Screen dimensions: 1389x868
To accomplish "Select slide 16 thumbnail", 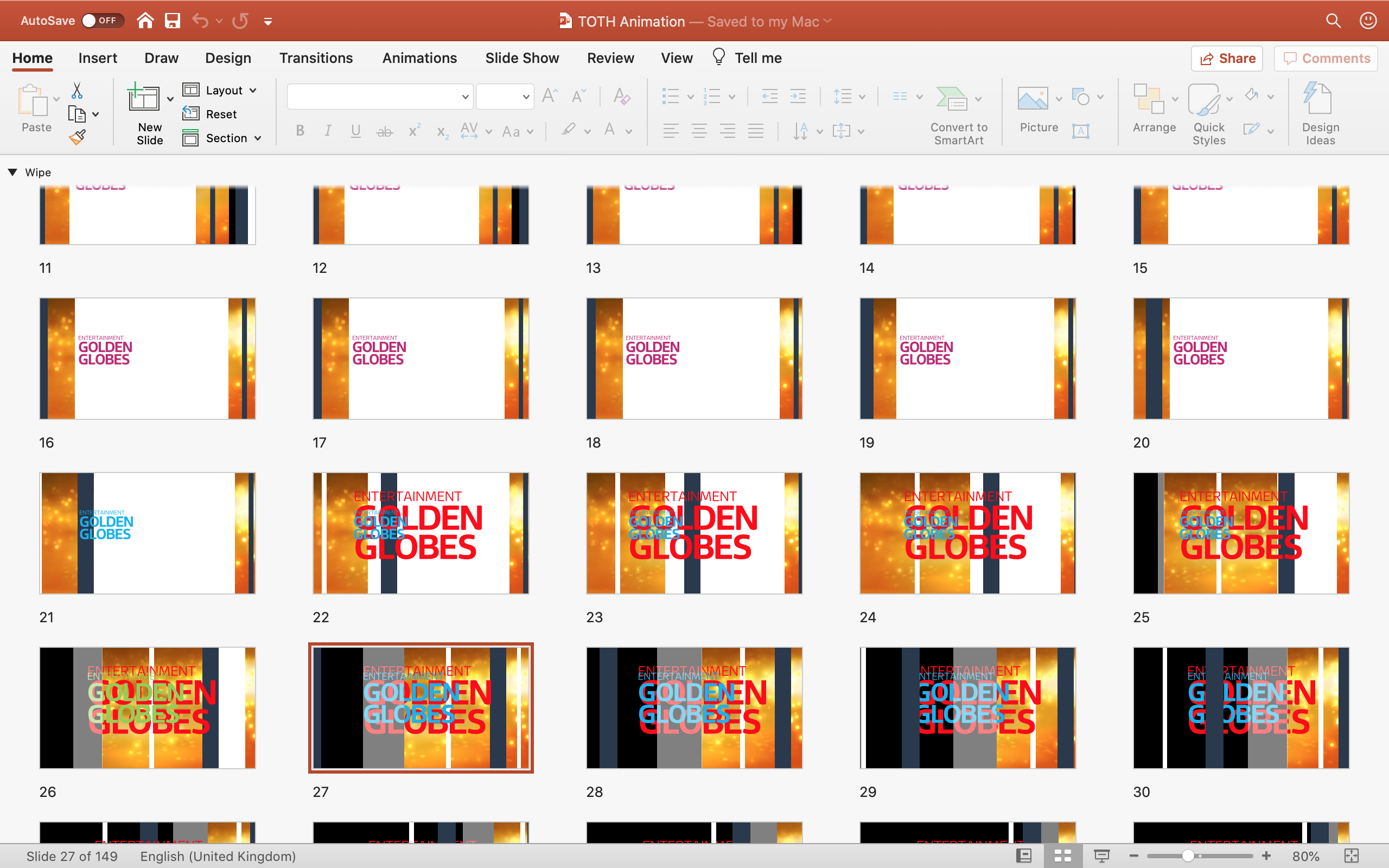I will click(148, 358).
